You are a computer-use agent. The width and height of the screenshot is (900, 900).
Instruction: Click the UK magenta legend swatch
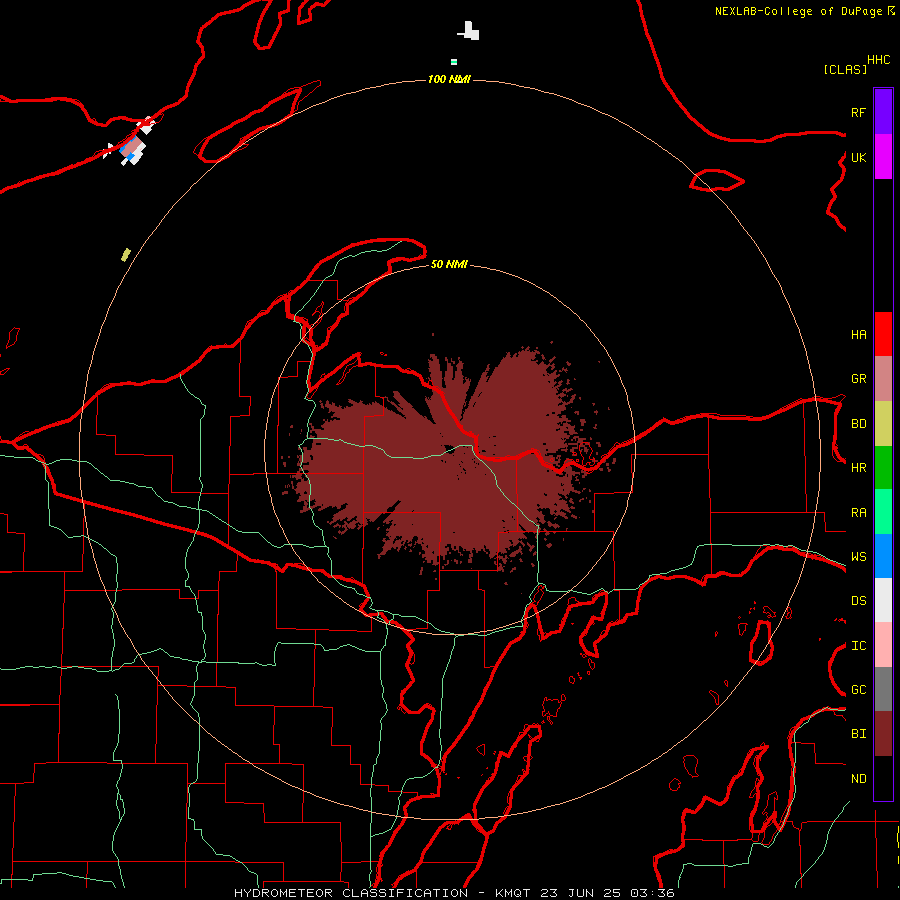883,157
